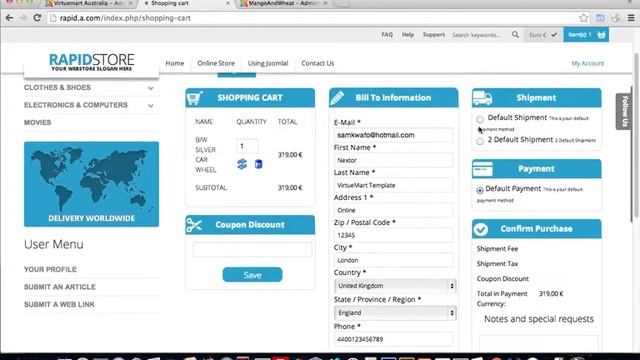Click checkmark icon on Confirm Purchase
Image resolution: width=640 pixels, height=360 pixels.
(481, 229)
